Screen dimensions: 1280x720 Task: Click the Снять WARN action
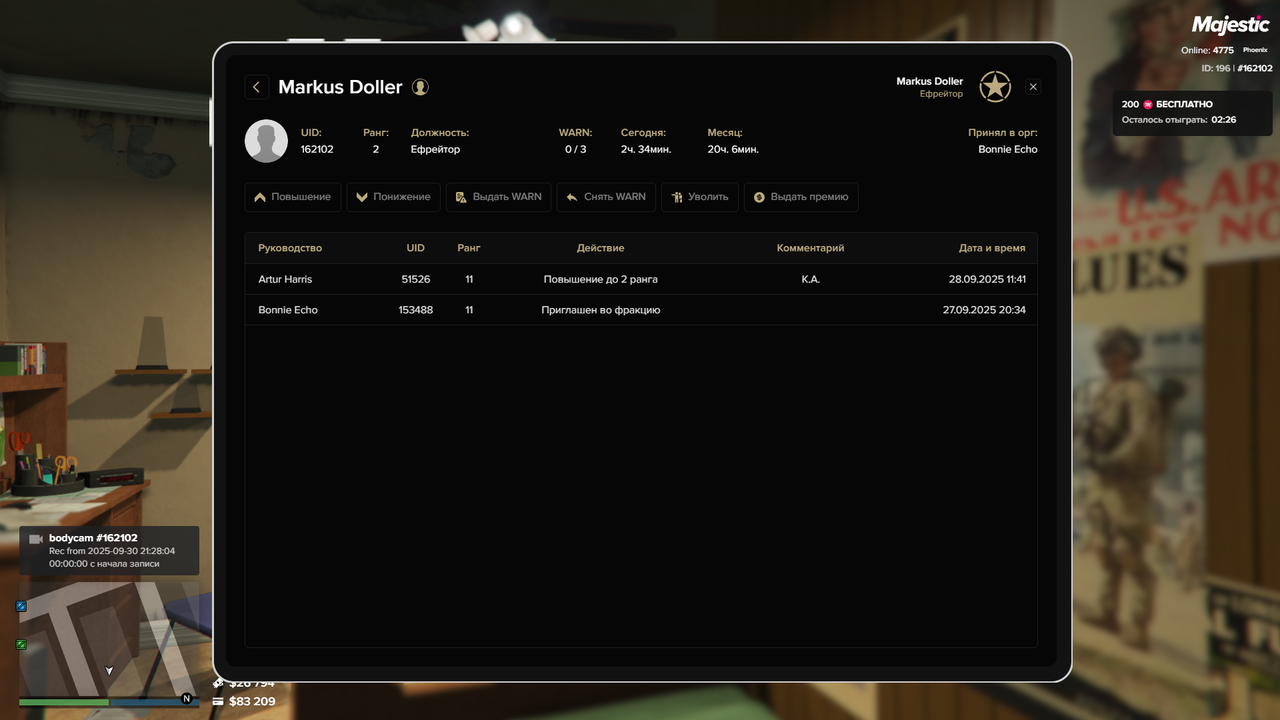point(605,197)
